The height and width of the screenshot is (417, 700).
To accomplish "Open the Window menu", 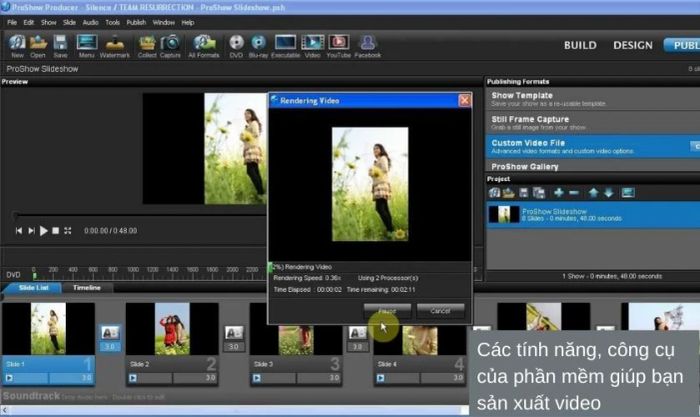I will [164, 22].
